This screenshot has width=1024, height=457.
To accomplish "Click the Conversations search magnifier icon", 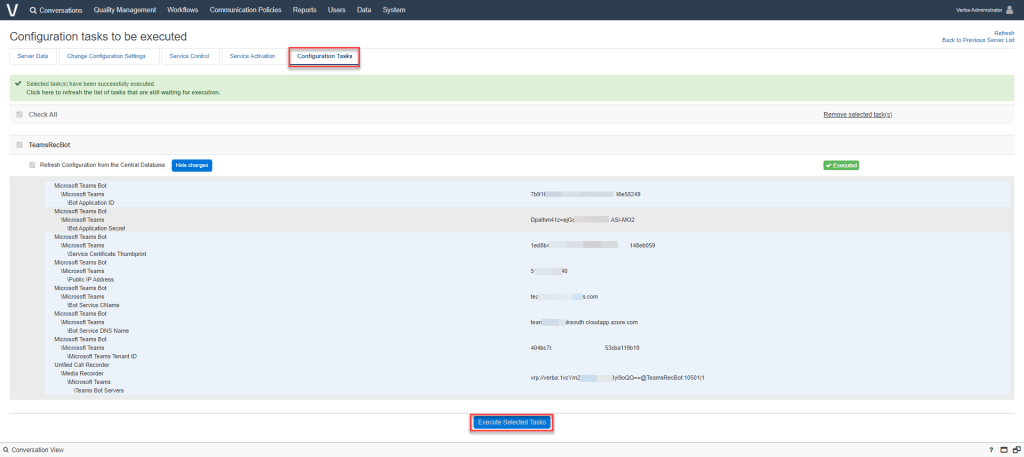I will [x=33, y=10].
